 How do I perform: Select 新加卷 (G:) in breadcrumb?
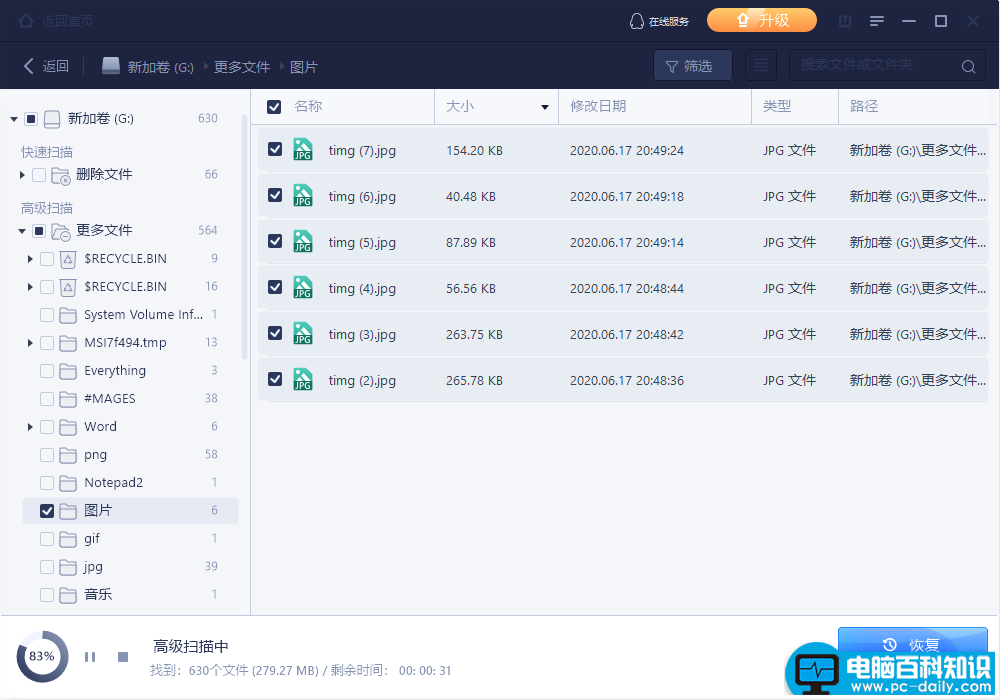pos(147,66)
